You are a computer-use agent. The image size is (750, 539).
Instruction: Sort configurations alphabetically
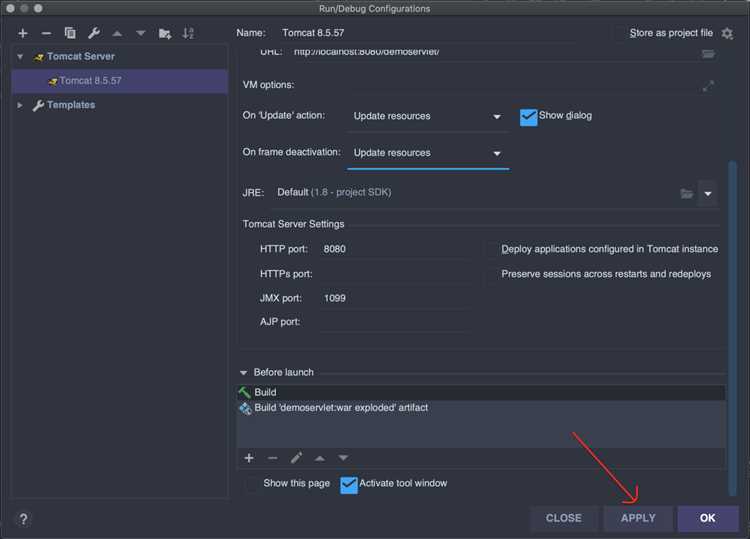point(188,33)
